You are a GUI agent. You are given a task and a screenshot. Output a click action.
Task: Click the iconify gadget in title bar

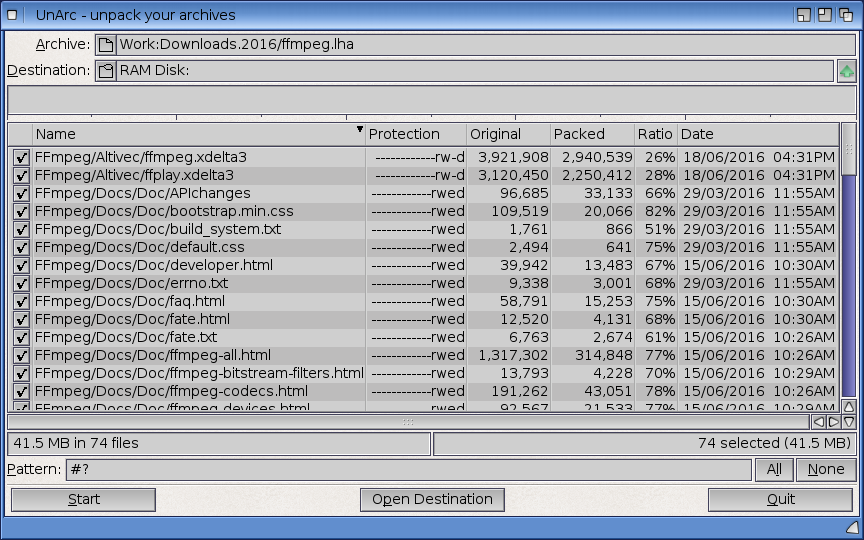(804, 15)
